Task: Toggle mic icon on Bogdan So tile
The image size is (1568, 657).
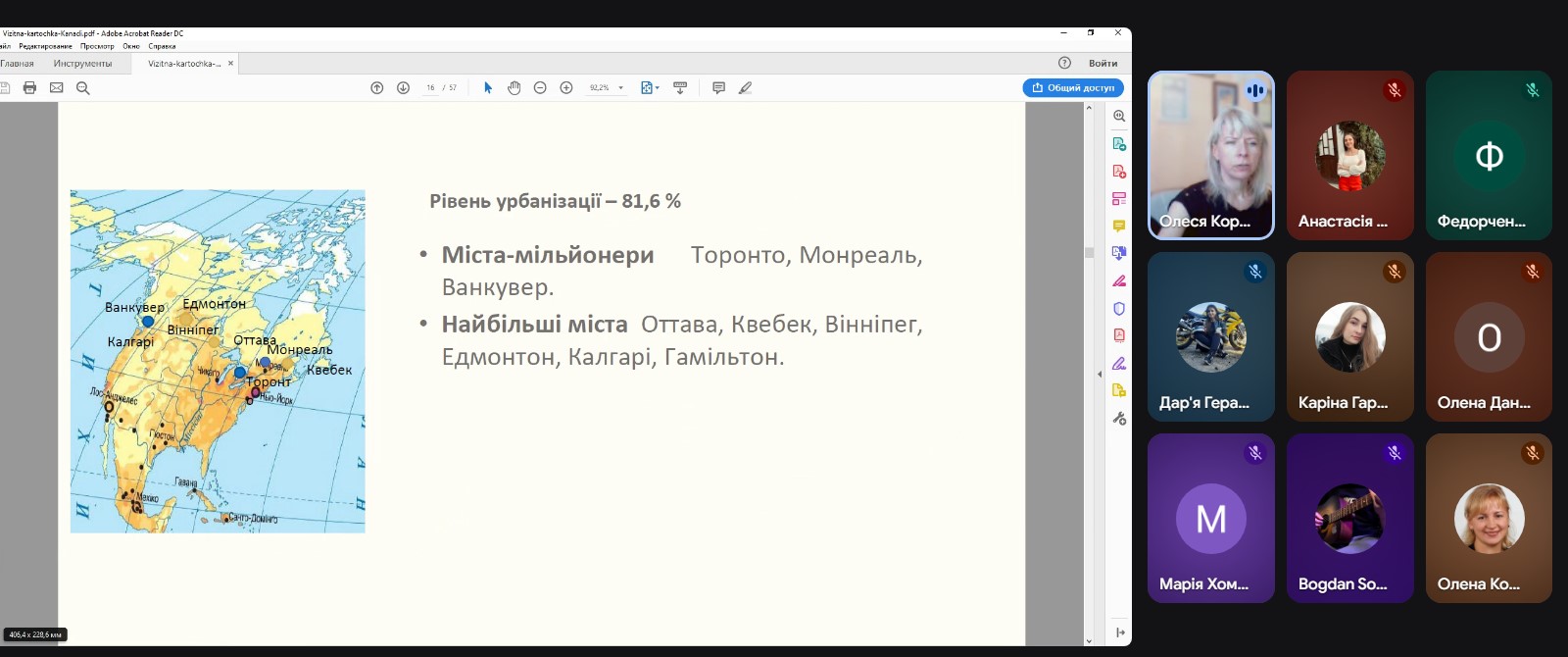Action: point(1394,453)
